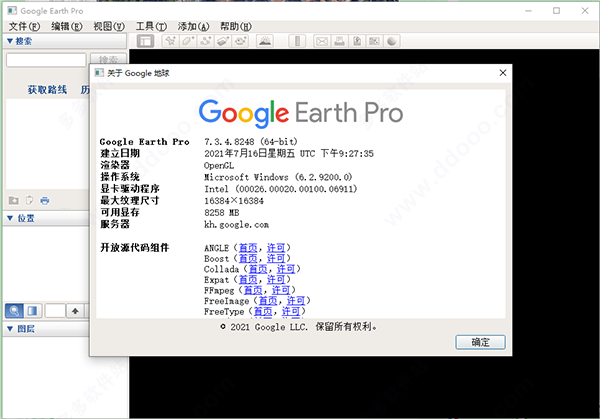This screenshot has height=419, width=600.
Task: Minimize the Google Earth Pro window
Action: tap(528, 11)
